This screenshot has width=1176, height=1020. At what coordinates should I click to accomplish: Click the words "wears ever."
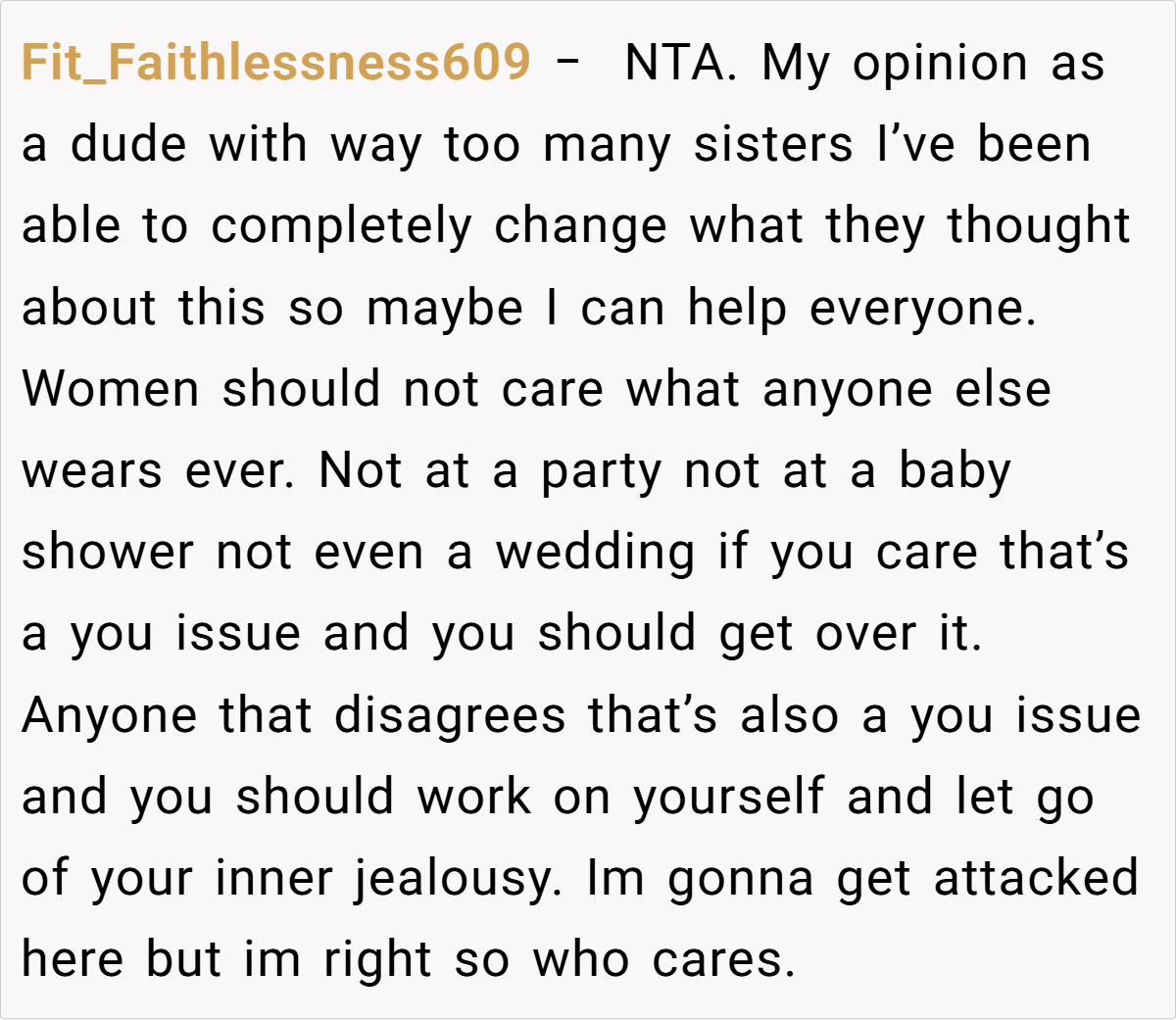tap(158, 470)
